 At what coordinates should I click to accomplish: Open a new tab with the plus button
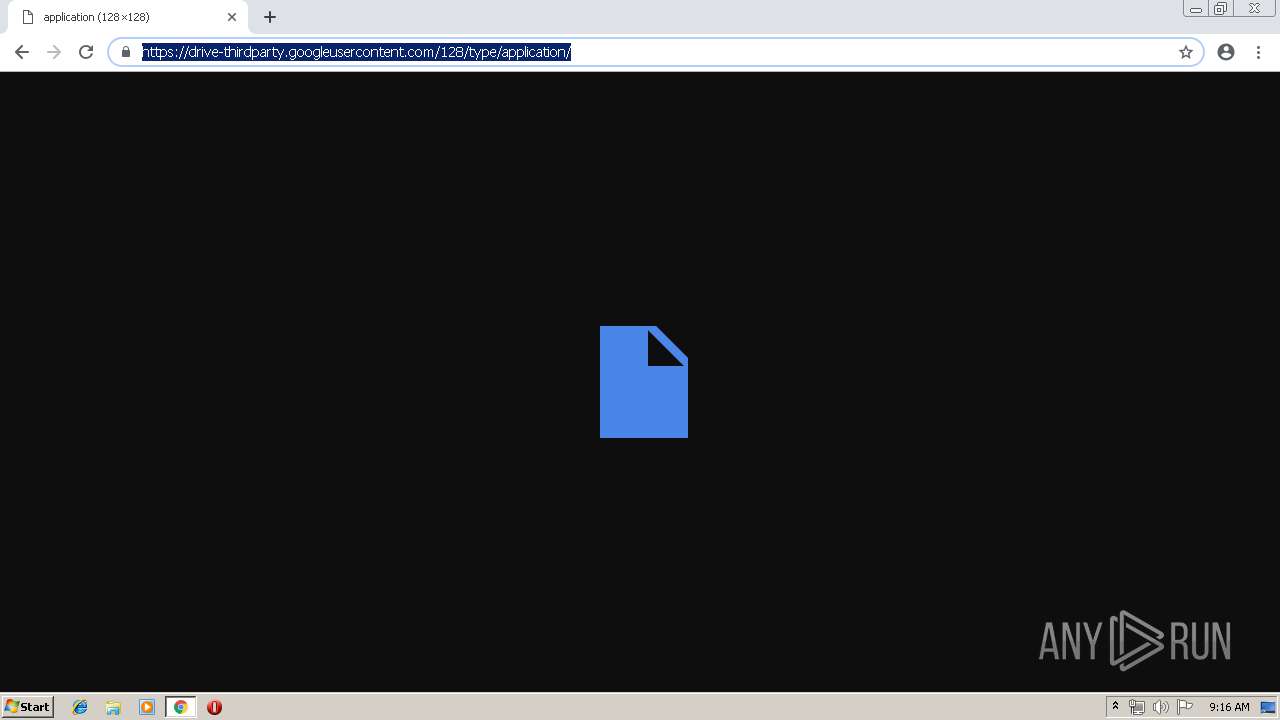(x=270, y=17)
